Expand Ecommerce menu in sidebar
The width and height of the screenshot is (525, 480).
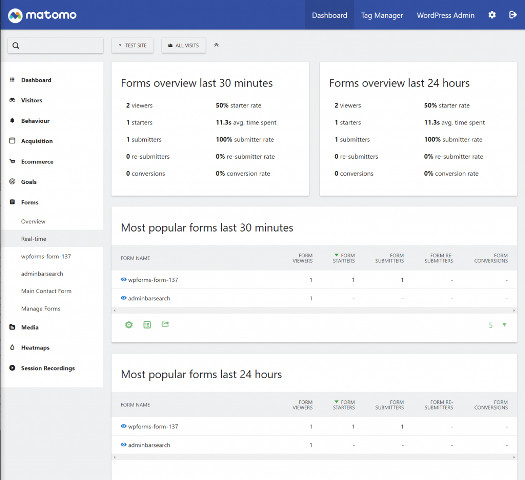pyautogui.click(x=37, y=162)
